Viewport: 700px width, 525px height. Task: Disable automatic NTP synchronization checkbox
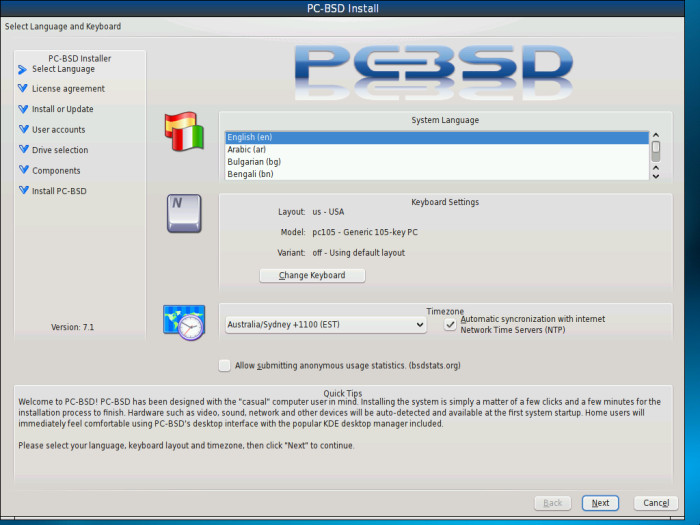tap(450, 325)
